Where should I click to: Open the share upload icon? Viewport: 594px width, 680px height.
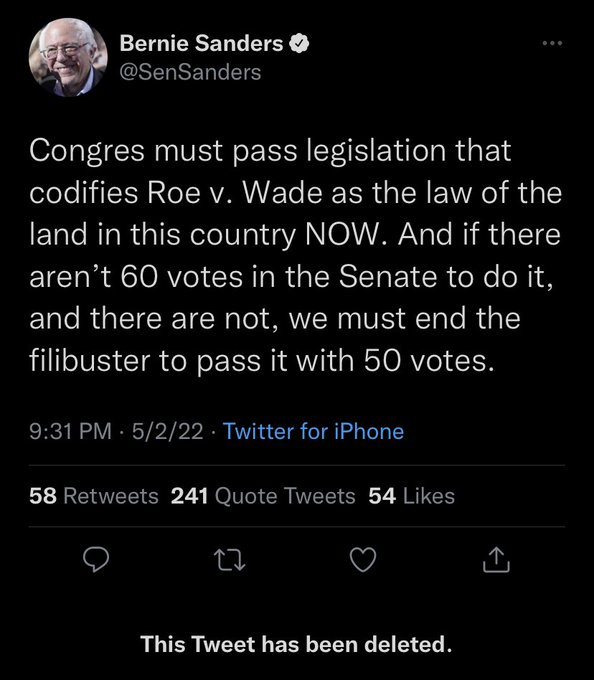click(x=496, y=560)
